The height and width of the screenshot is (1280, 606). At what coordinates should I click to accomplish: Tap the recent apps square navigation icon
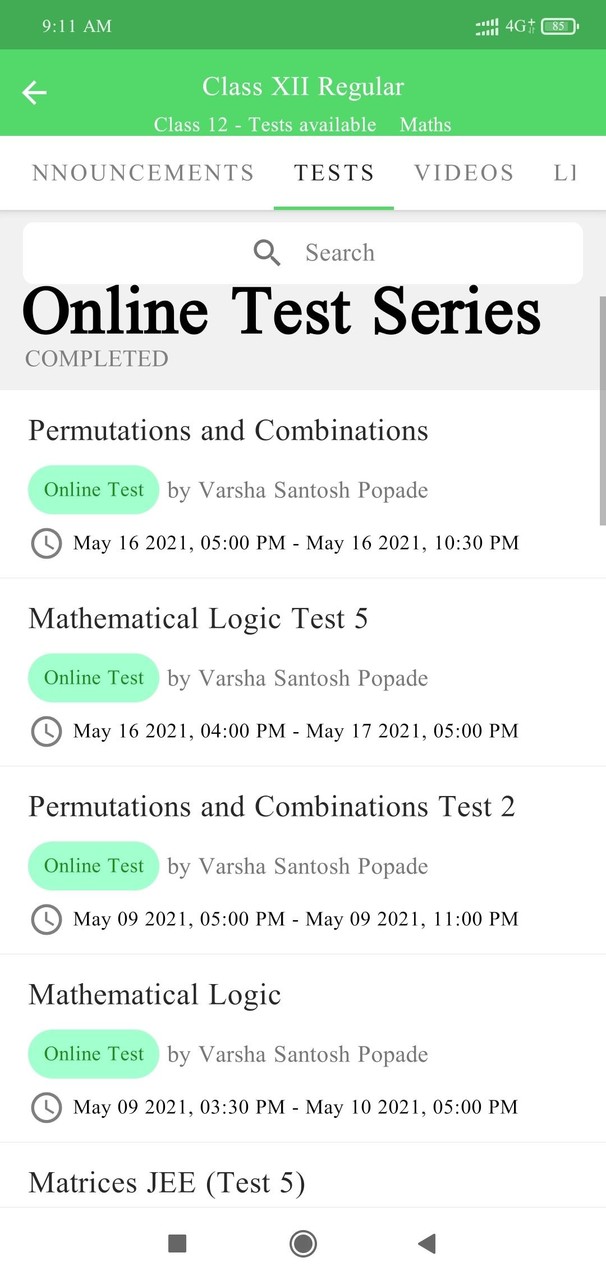(x=176, y=1243)
